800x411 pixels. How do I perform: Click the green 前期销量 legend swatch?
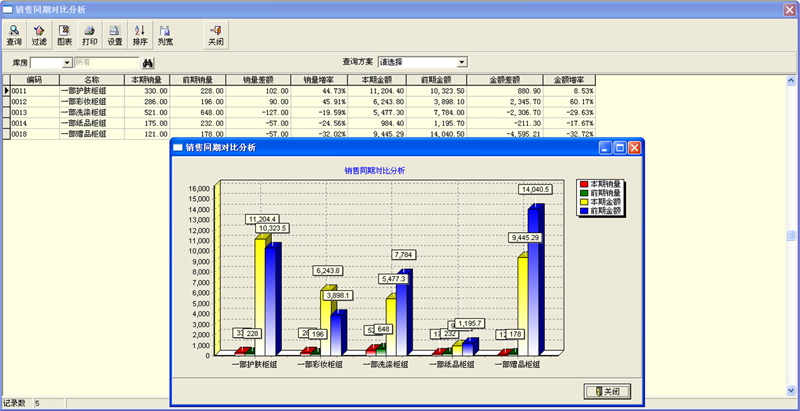[584, 193]
